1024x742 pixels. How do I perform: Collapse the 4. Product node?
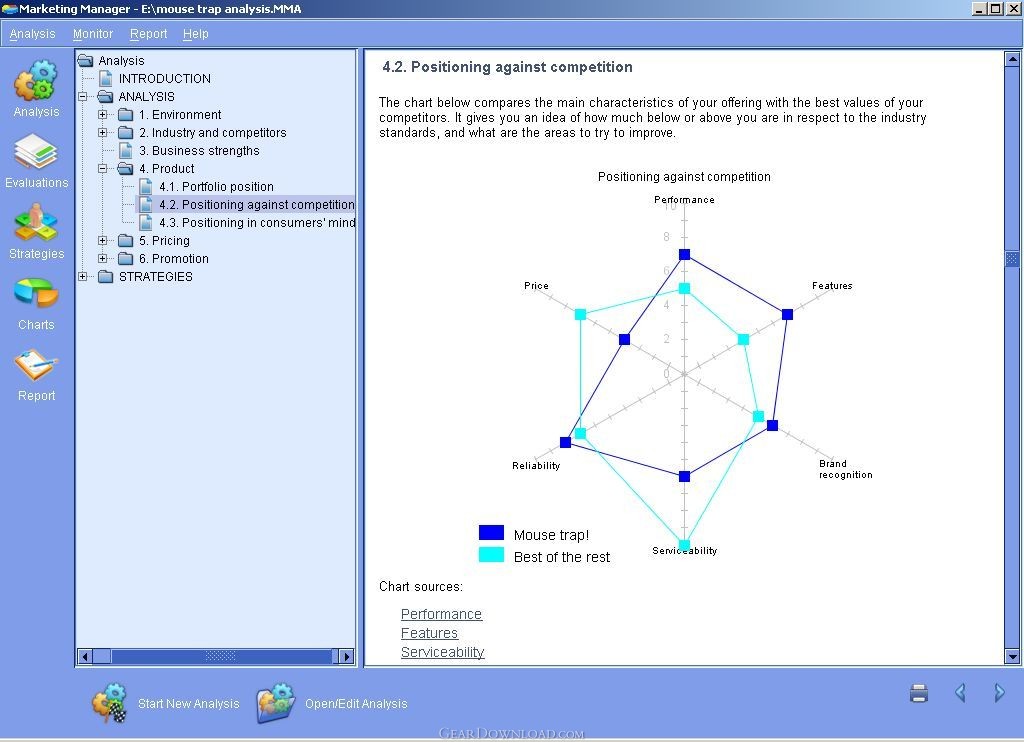(103, 169)
